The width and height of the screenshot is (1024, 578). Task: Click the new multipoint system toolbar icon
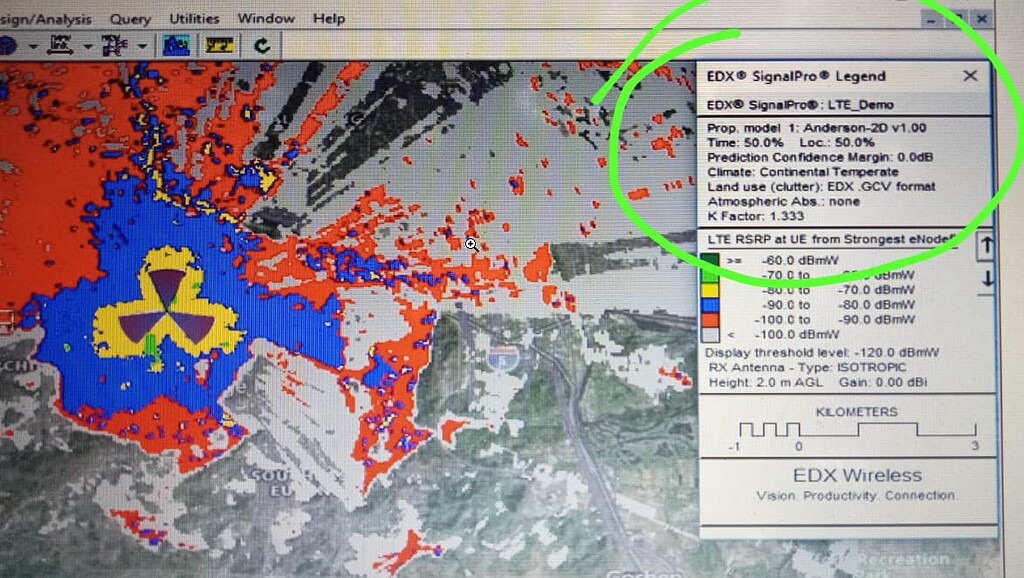(x=116, y=45)
